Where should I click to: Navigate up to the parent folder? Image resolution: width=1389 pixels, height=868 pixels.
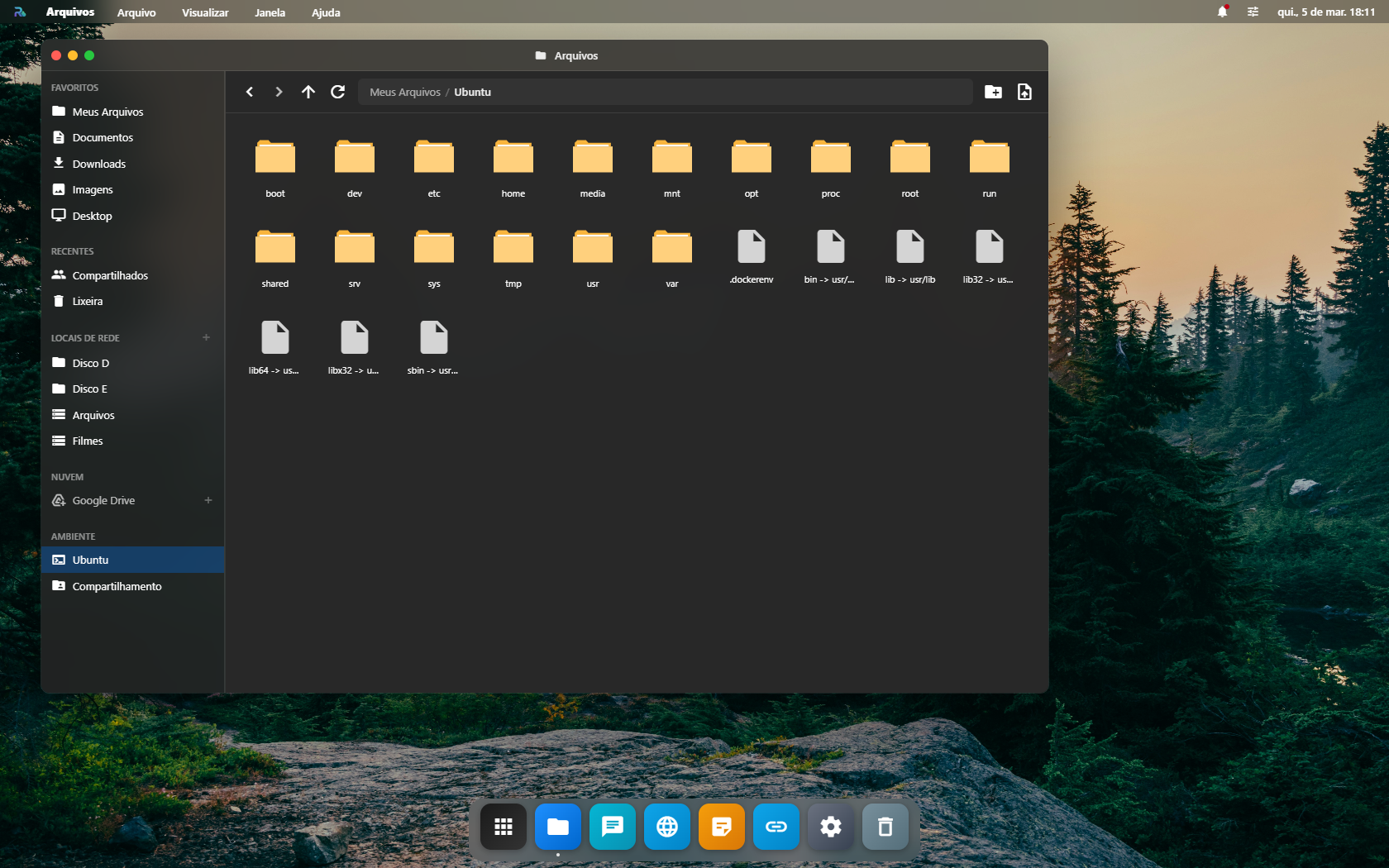pyautogui.click(x=308, y=92)
